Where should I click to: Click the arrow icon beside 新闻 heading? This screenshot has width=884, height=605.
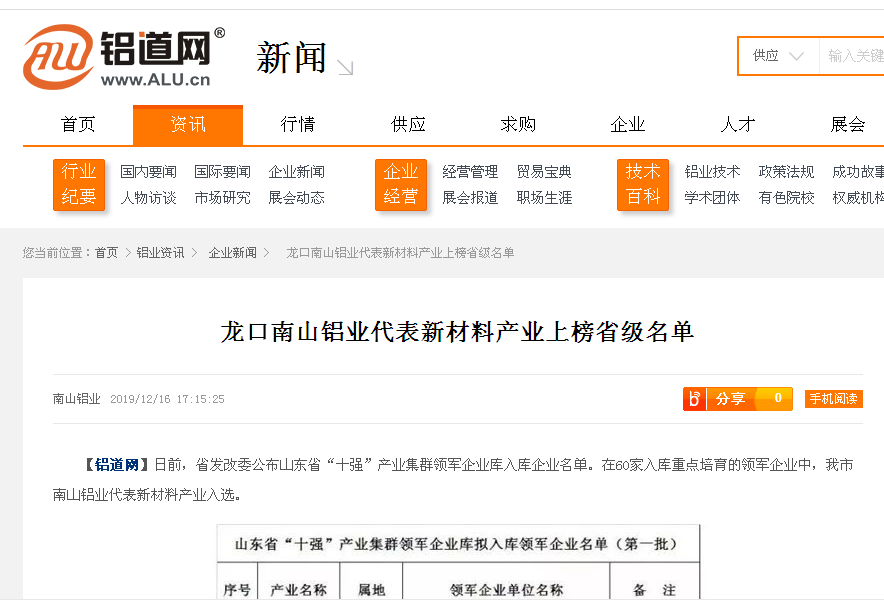345,67
